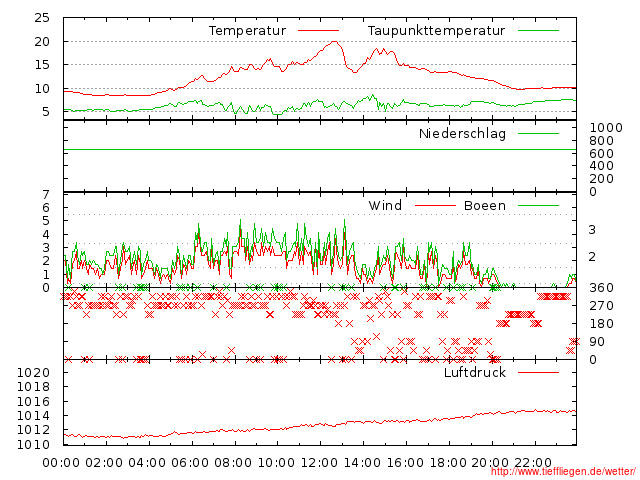Image resolution: width=640 pixels, height=480 pixels.
Task: Click the red Luftdruck legend line
Action: click(x=538, y=372)
